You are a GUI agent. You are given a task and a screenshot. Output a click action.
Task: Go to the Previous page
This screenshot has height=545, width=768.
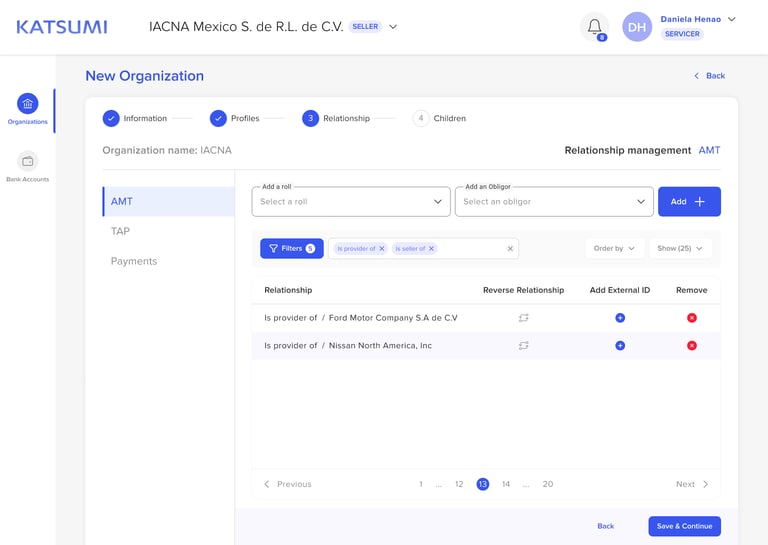(x=288, y=484)
